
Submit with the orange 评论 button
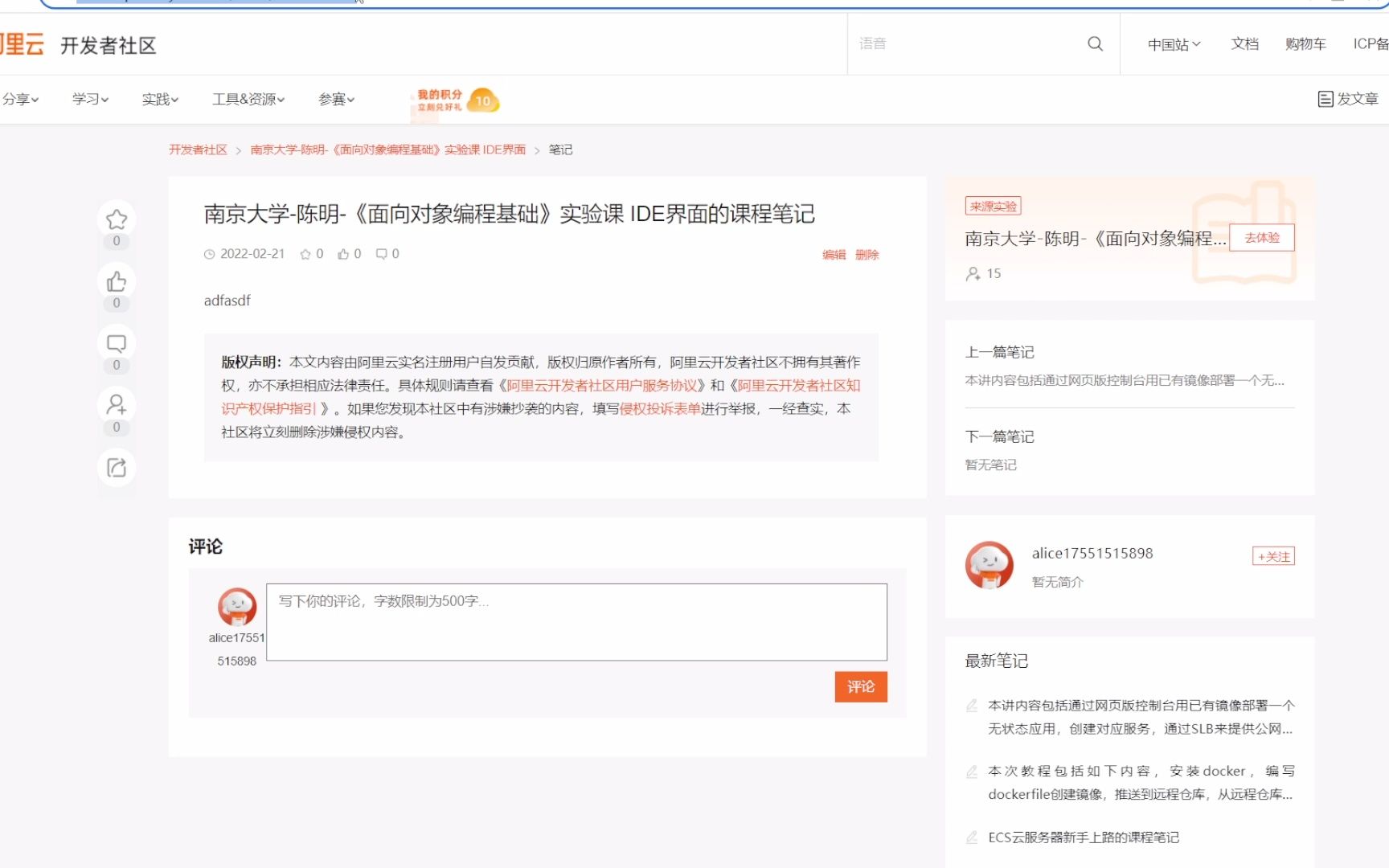pos(861,687)
